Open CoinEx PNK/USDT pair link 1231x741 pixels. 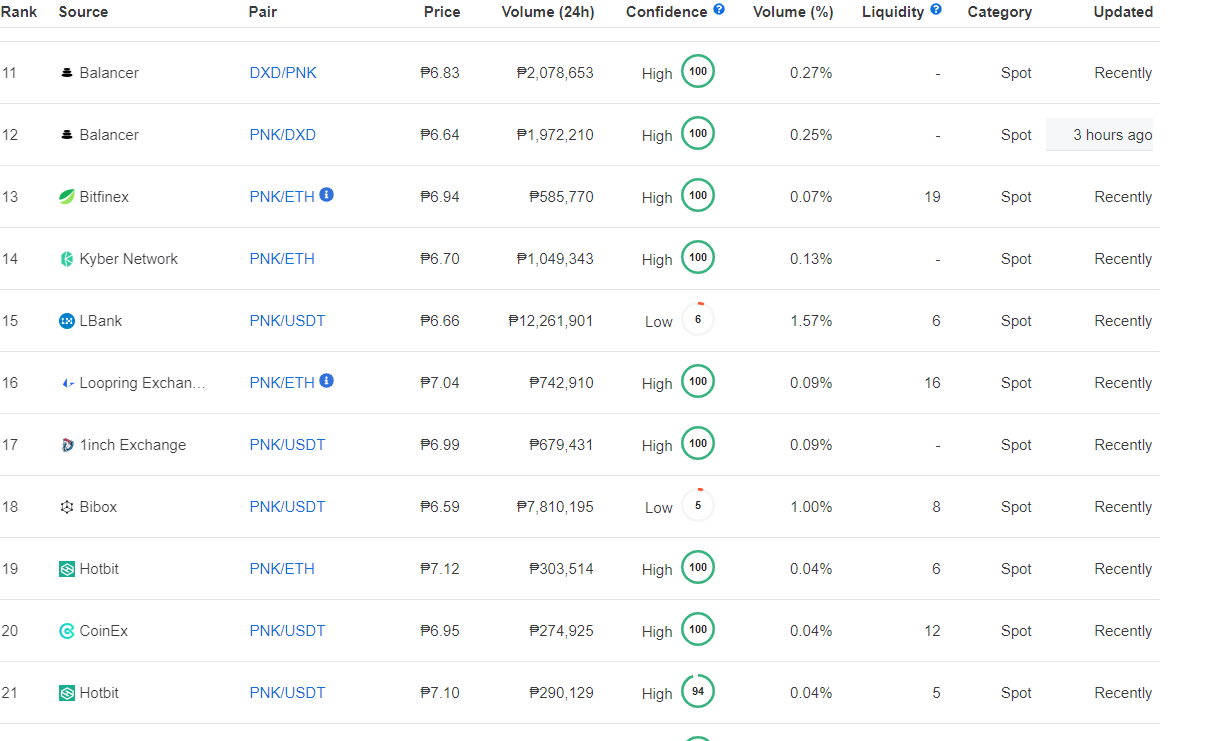(x=287, y=631)
